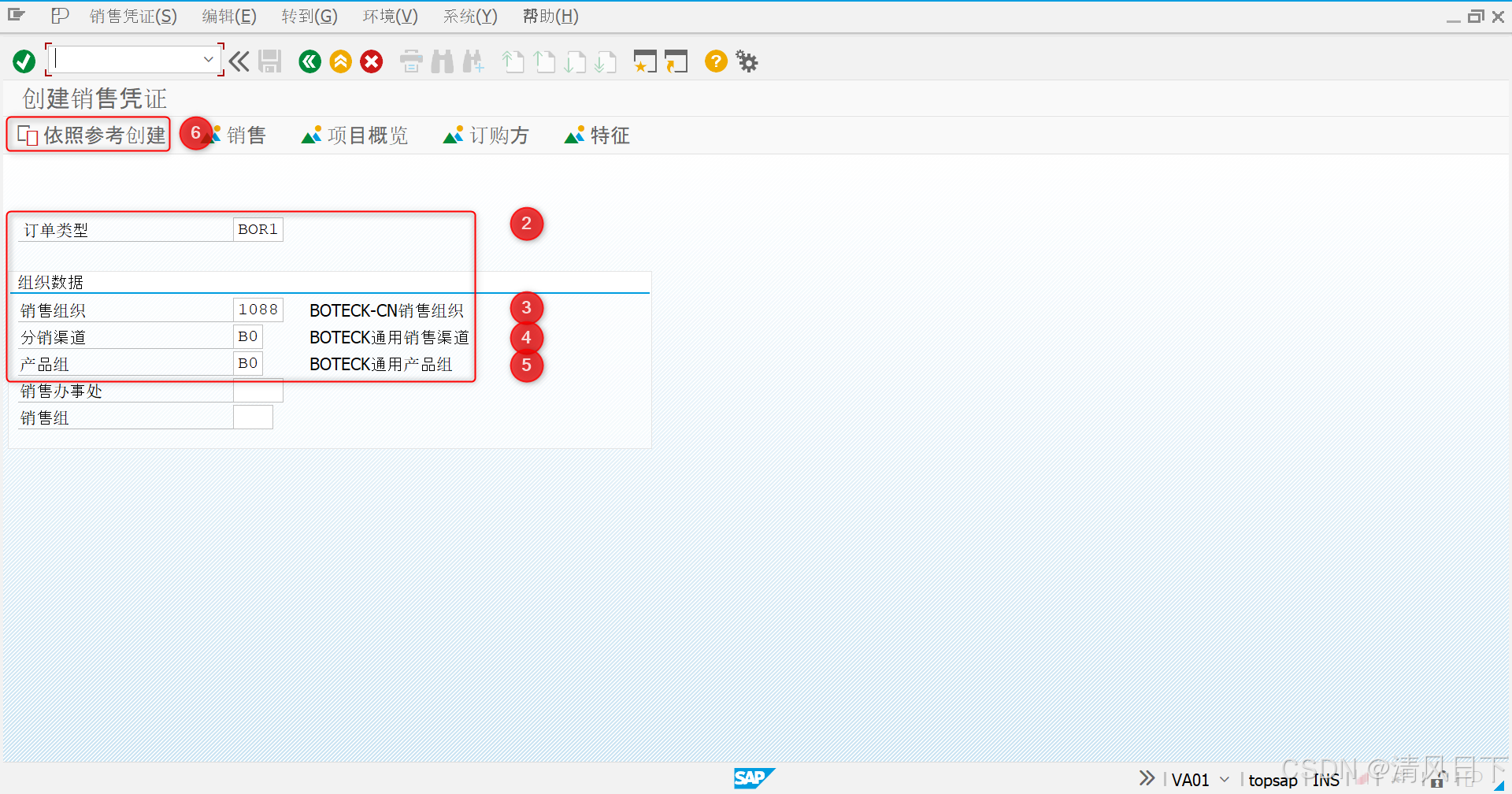Click the INS insert mode indicator
Image resolution: width=1512 pixels, height=794 pixels.
pos(1326,780)
